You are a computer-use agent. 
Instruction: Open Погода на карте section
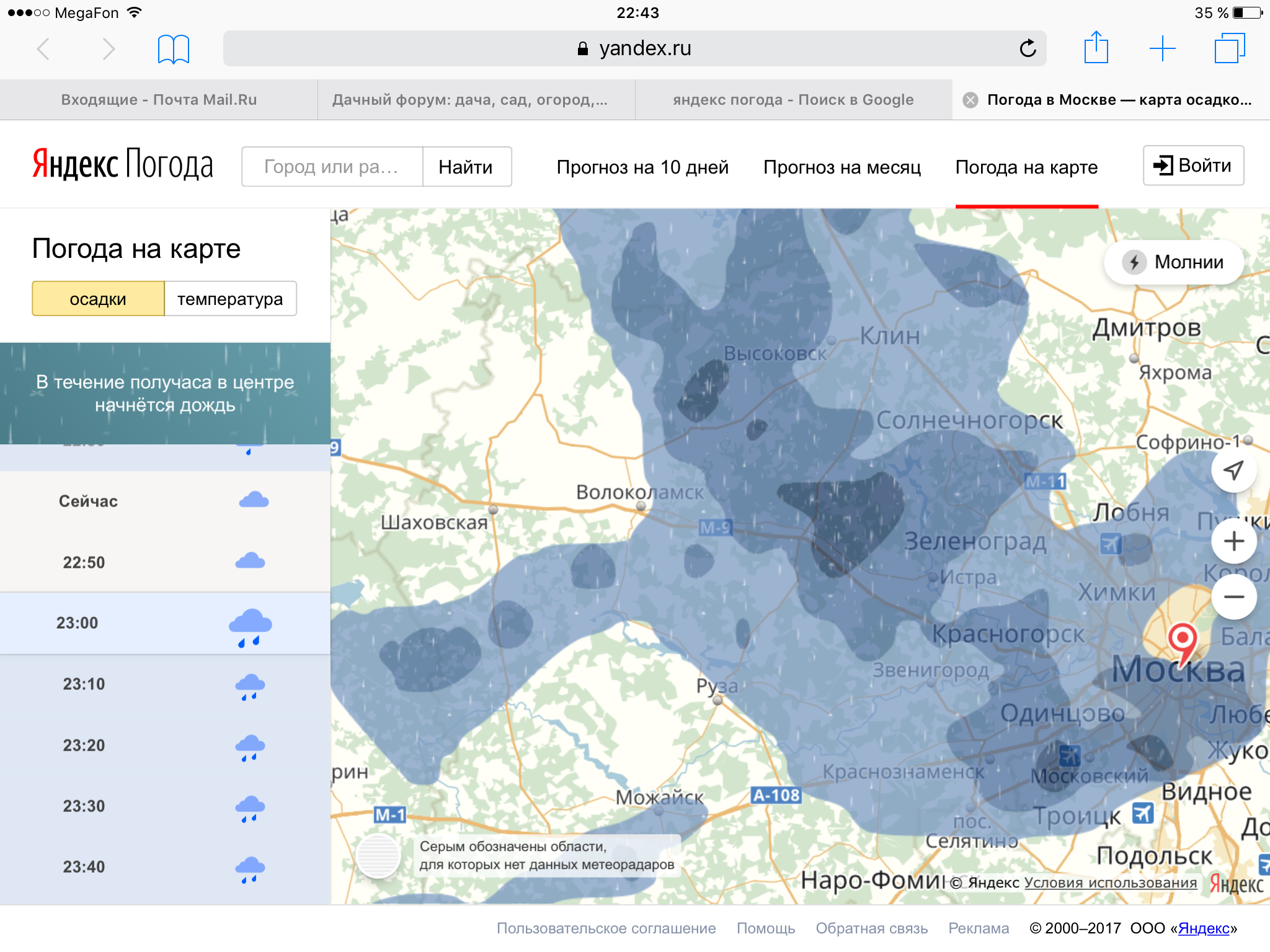[x=1026, y=167]
